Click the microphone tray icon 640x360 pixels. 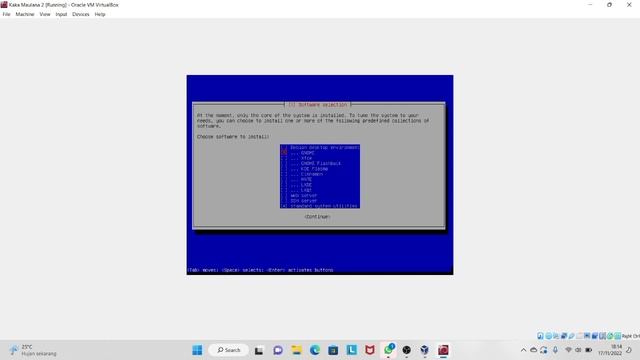(555, 350)
